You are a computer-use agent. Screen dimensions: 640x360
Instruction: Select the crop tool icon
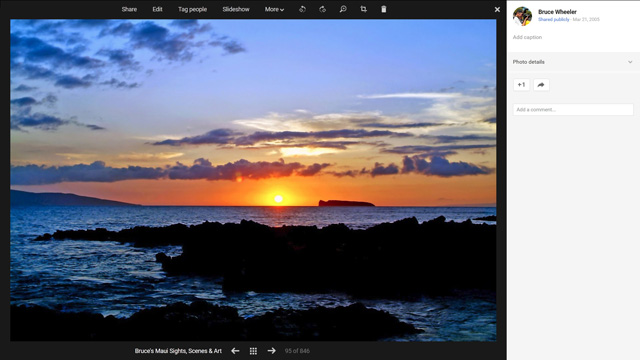click(x=363, y=9)
